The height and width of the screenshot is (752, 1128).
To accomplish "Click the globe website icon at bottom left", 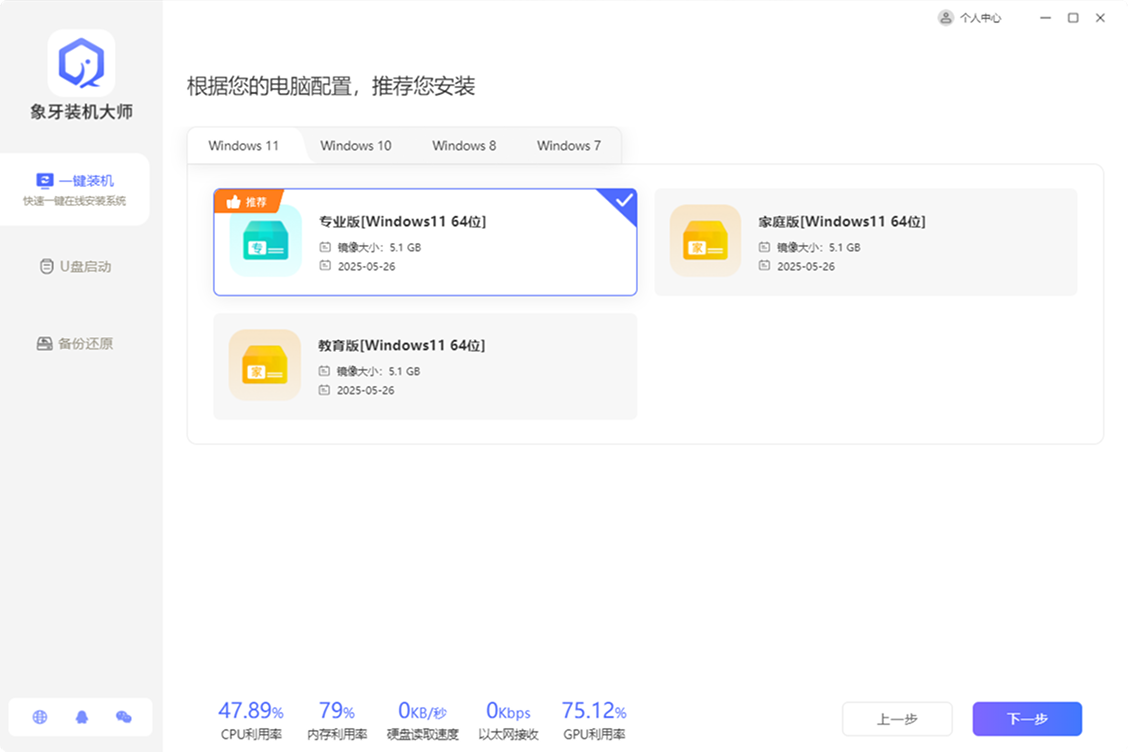I will coord(39,717).
